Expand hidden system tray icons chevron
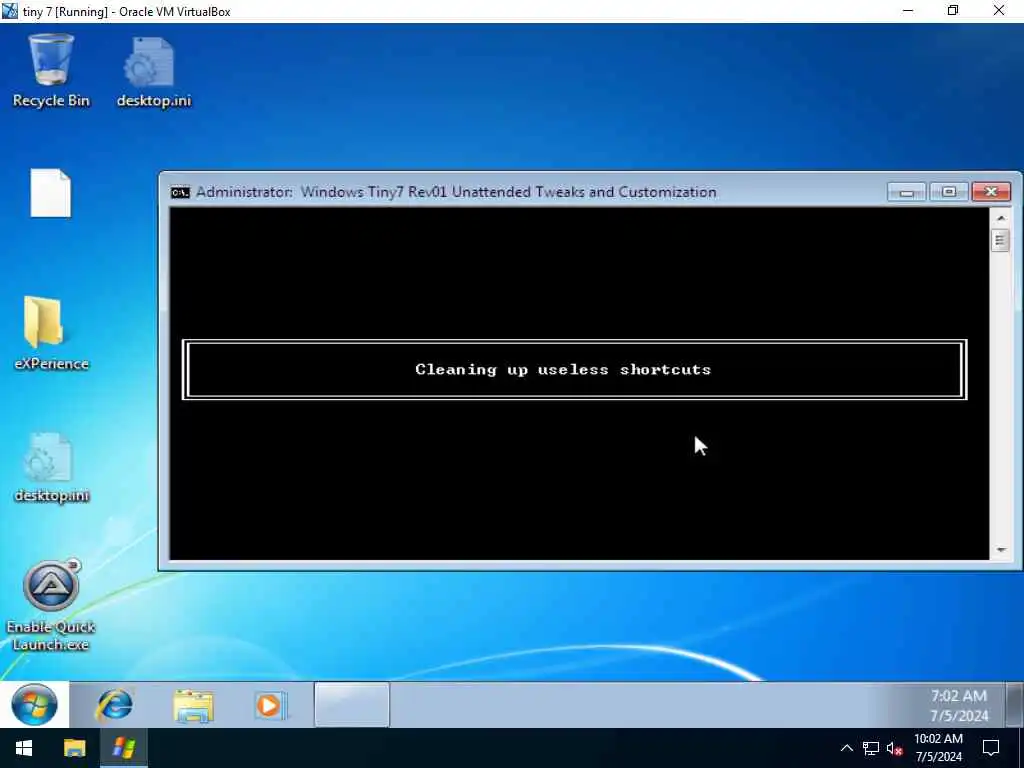 point(846,748)
